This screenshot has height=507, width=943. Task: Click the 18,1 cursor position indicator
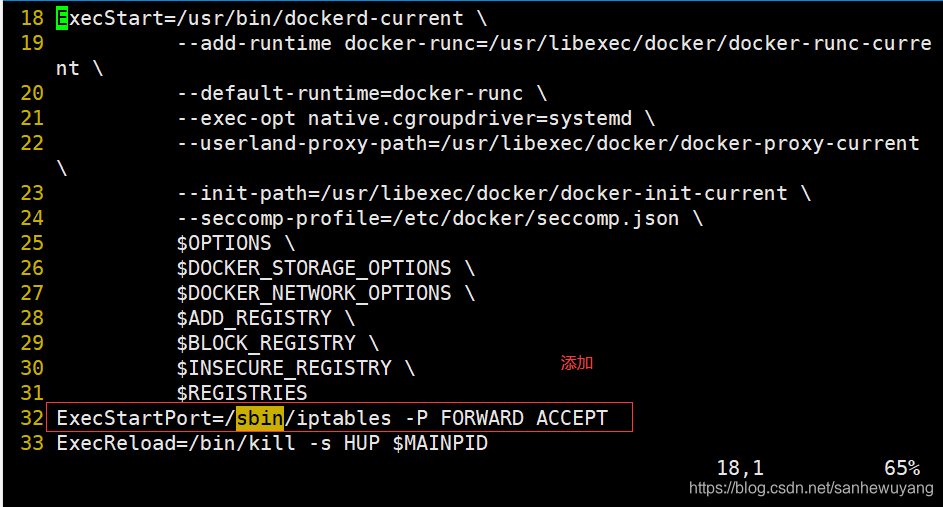(740, 467)
